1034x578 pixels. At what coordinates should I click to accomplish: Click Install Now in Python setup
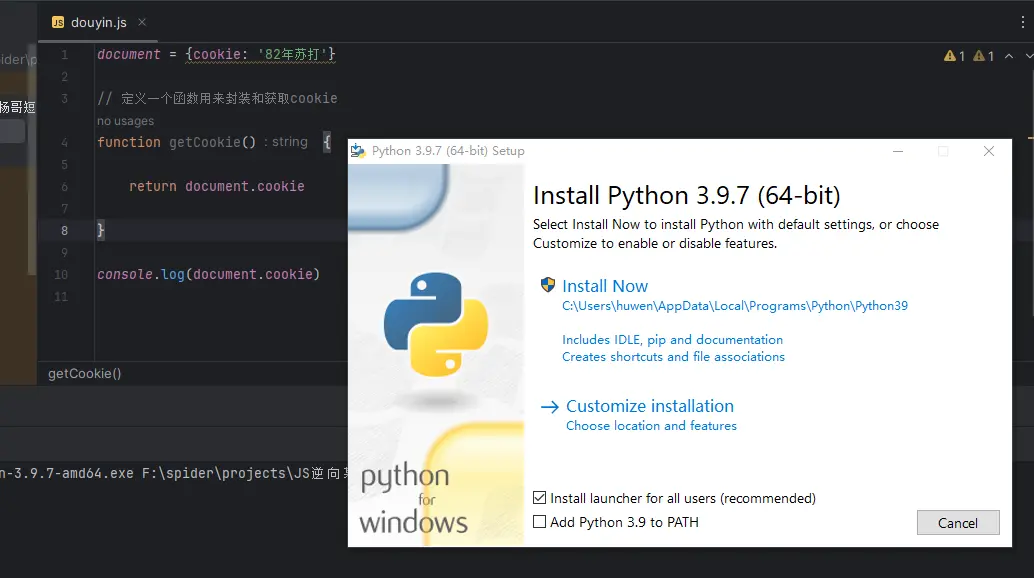(605, 286)
